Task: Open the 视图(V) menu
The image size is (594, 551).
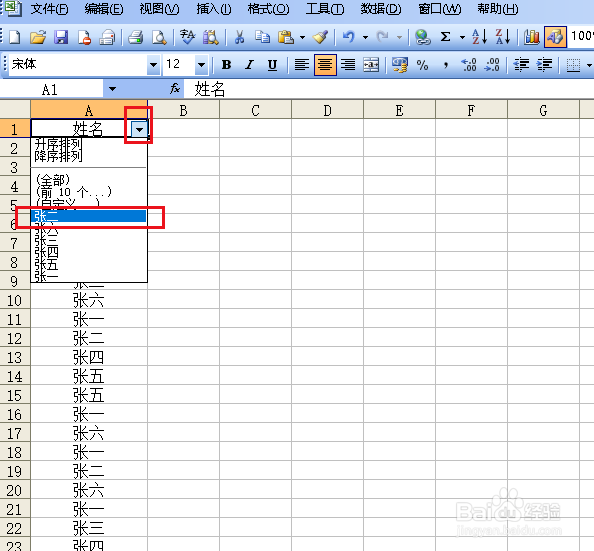Action: pos(159,9)
